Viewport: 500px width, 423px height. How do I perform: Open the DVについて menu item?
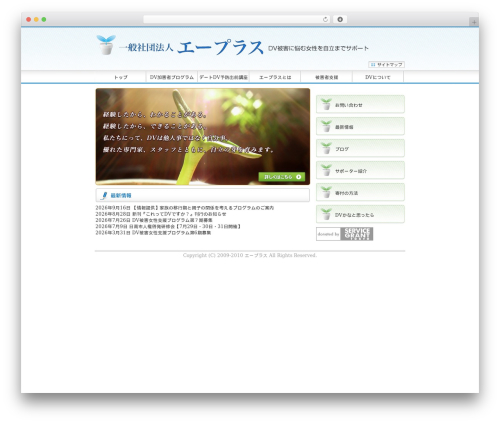[378, 77]
